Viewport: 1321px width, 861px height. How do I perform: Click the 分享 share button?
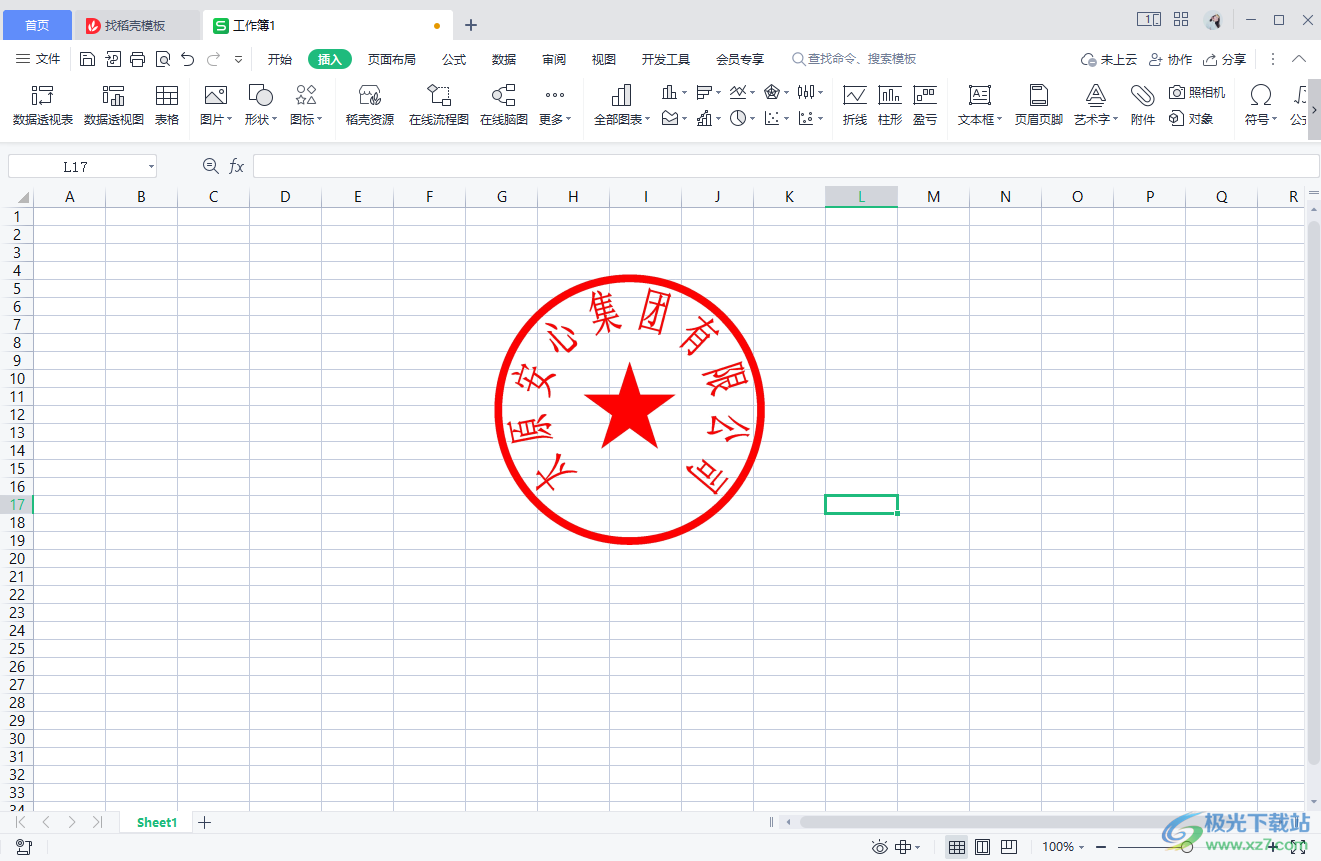[x=1225, y=59]
